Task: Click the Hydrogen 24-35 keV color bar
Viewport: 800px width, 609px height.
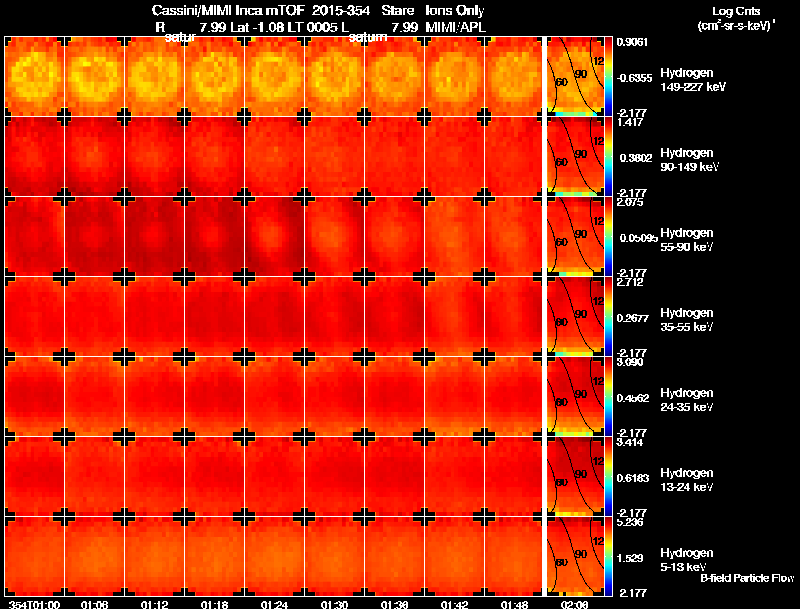Action: [608, 396]
